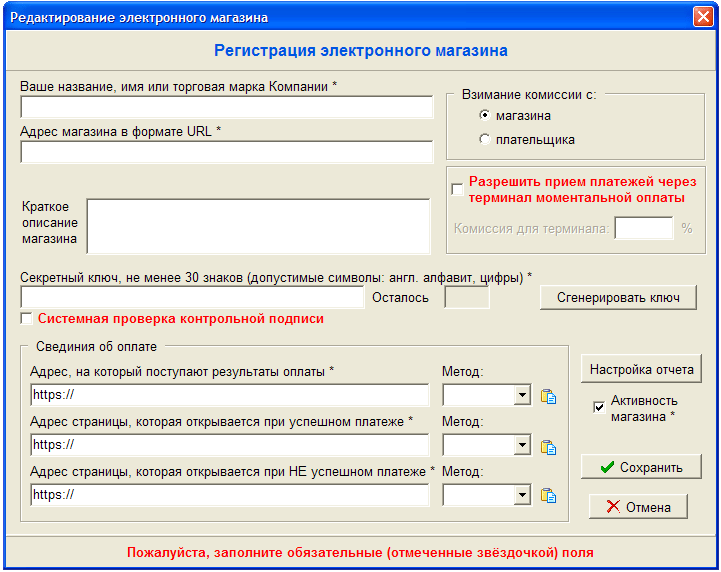Click the company name input field
This screenshot has width=721, height=572.
[226, 108]
